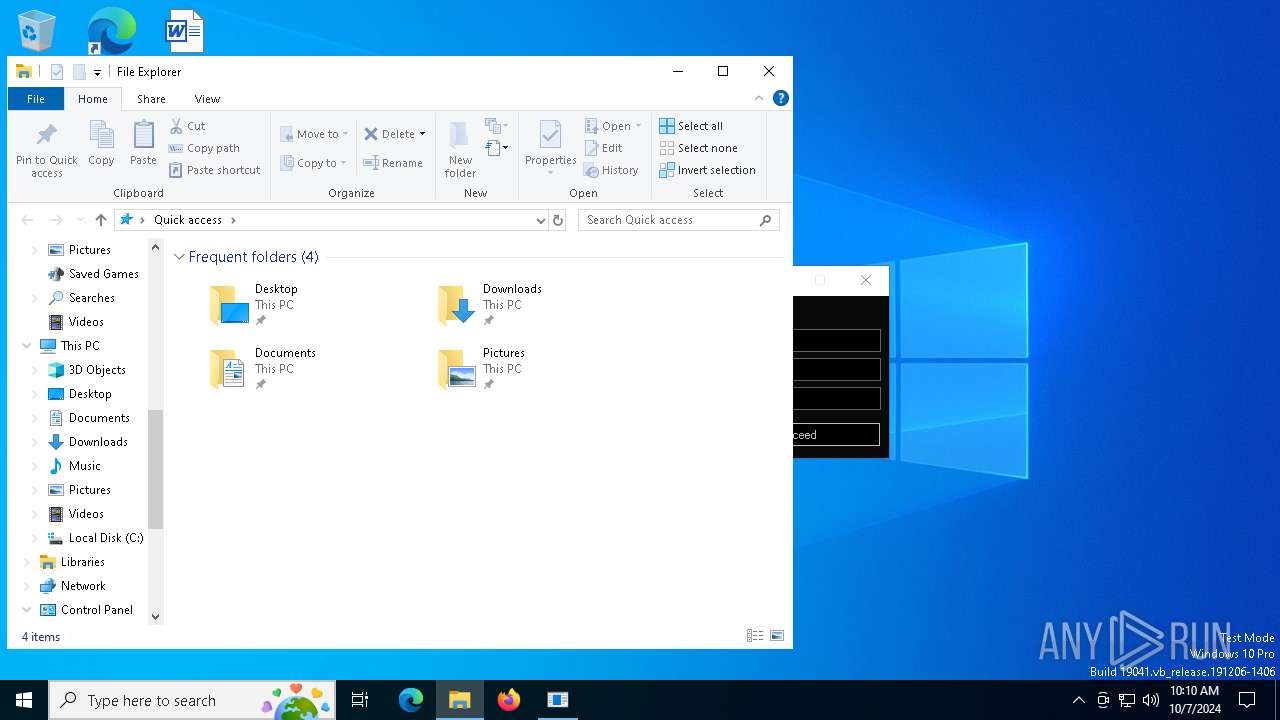The height and width of the screenshot is (720, 1280).
Task: Click Select all in the ribbon
Action: coord(691,126)
